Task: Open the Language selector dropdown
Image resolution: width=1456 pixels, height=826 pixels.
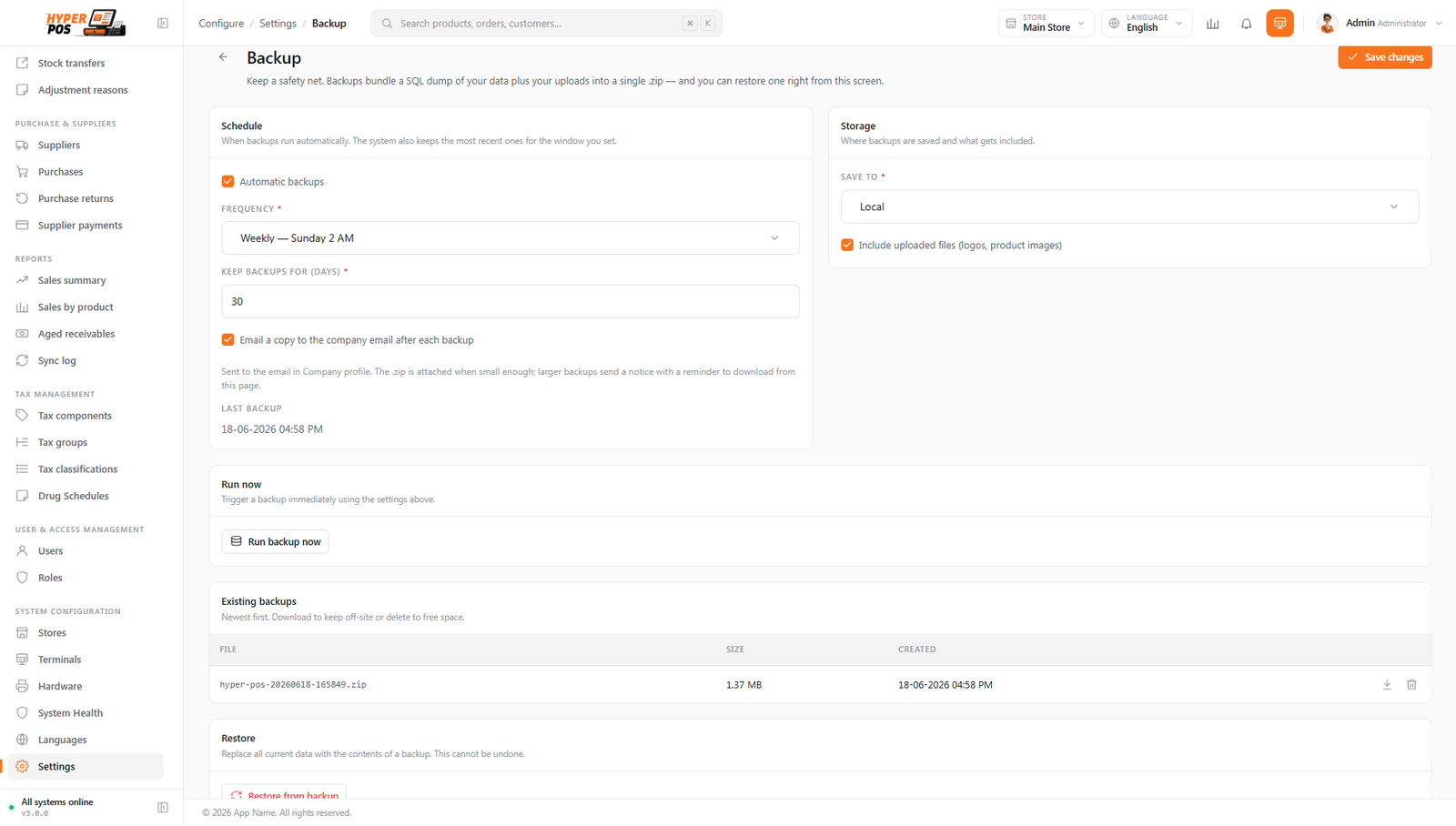Action: (1147, 24)
